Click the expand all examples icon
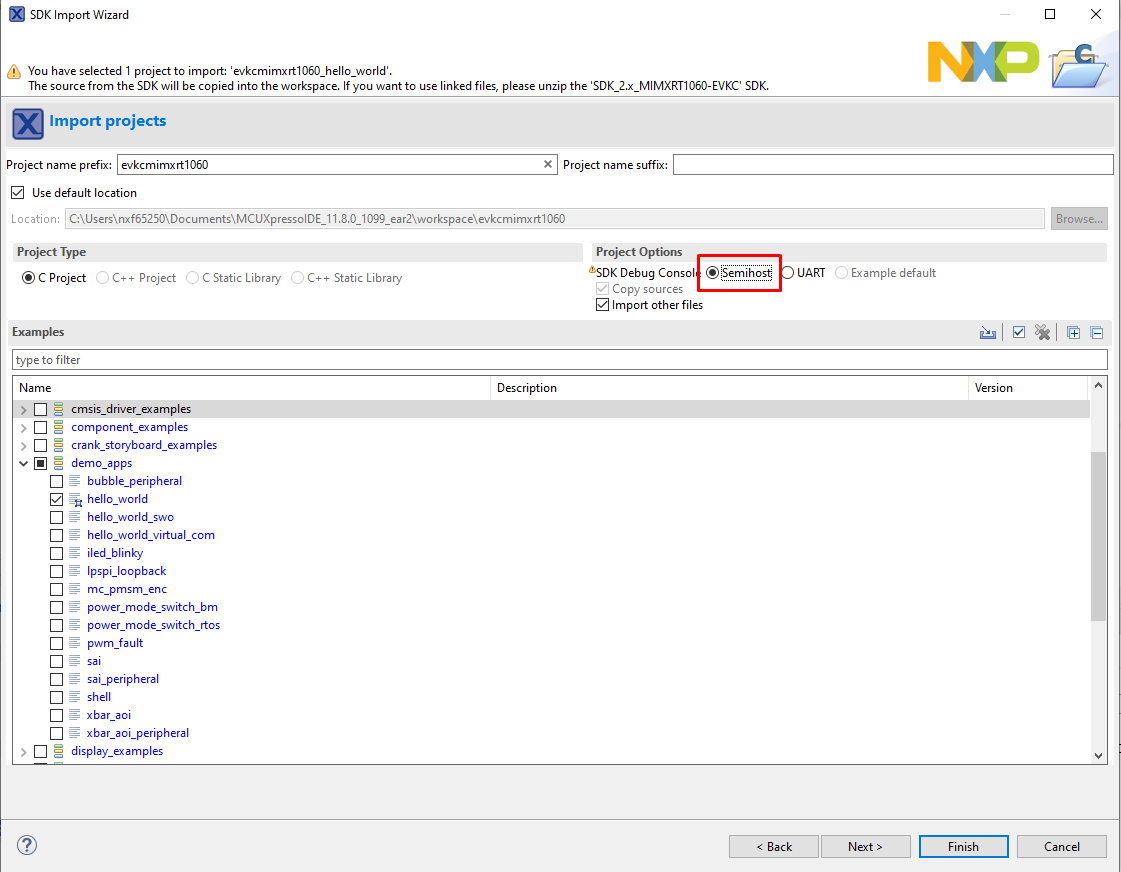Viewport: 1121px width, 872px height. (x=1073, y=333)
